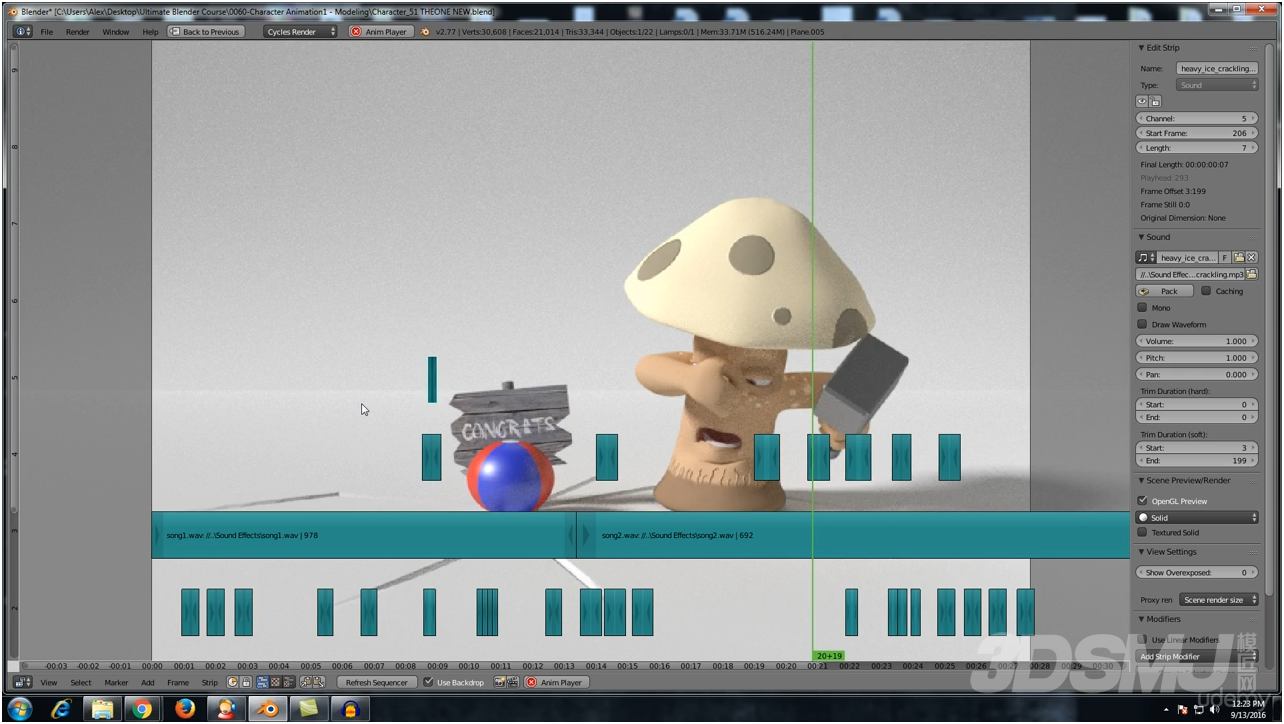Toggle strip lock icon in Edit Strip
The height and width of the screenshot is (724, 1284).
[x=1155, y=101]
